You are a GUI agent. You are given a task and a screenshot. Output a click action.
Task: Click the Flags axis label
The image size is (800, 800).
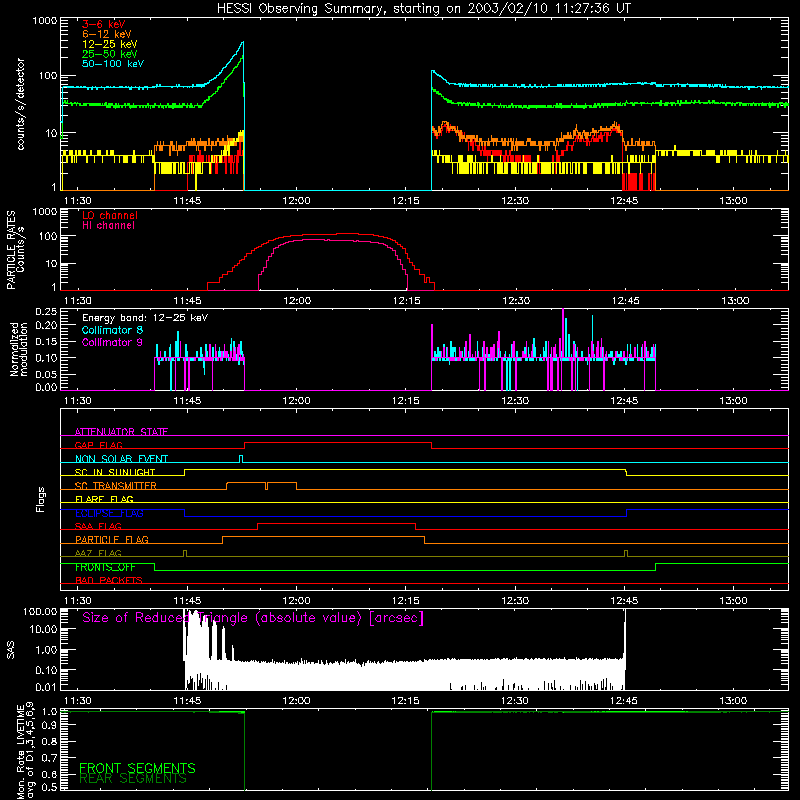[41, 499]
